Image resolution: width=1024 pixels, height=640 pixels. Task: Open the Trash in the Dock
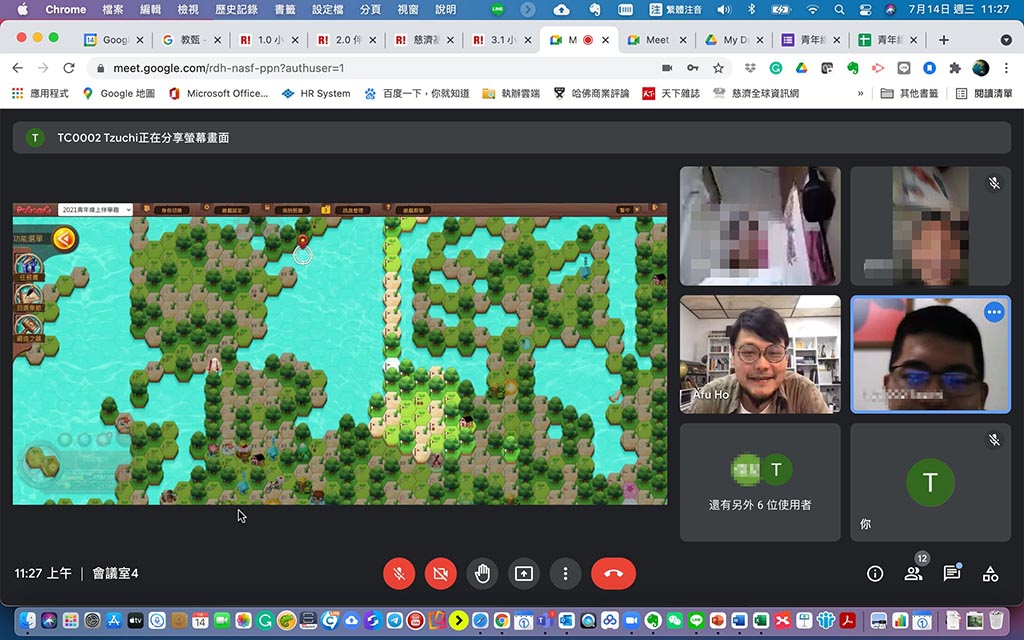point(996,620)
